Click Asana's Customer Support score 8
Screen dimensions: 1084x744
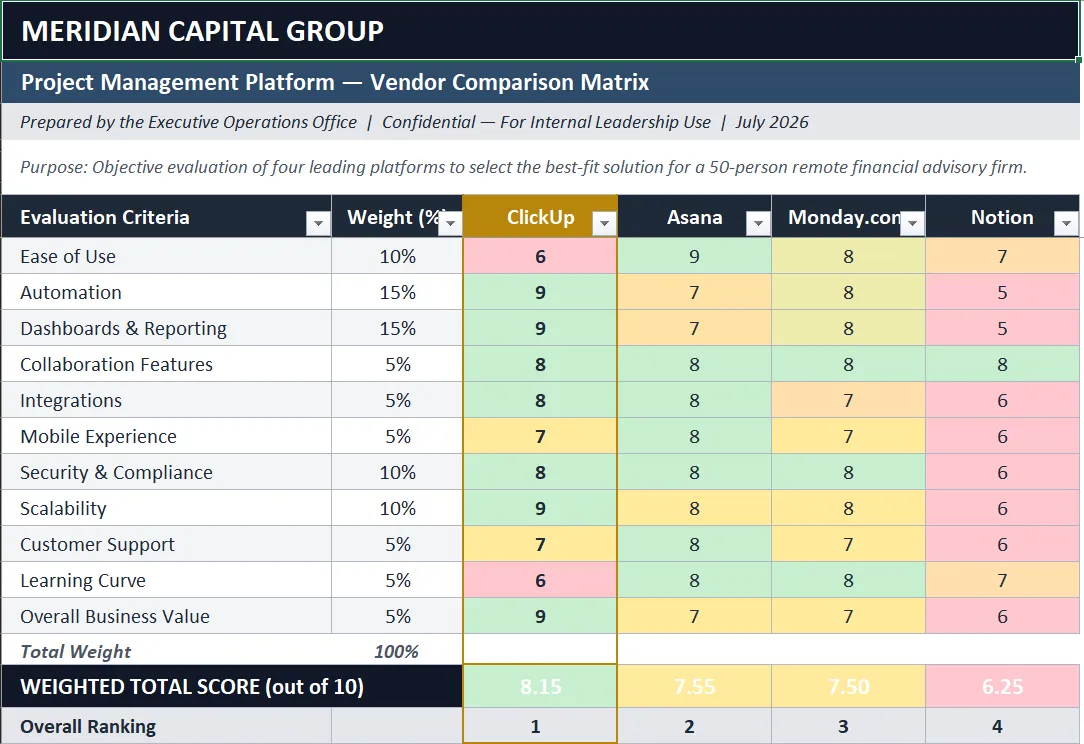click(694, 544)
